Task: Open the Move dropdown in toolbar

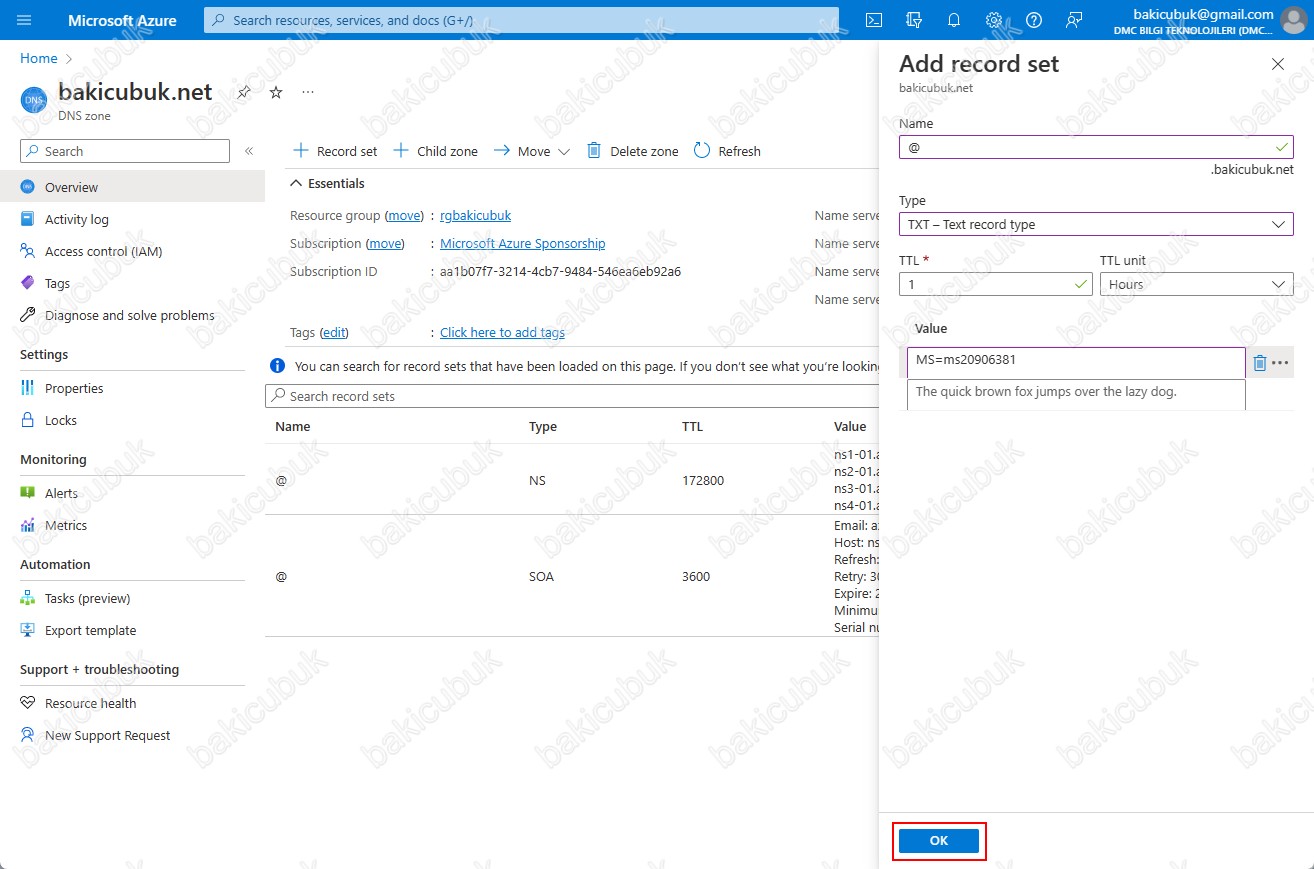Action: coord(531,151)
